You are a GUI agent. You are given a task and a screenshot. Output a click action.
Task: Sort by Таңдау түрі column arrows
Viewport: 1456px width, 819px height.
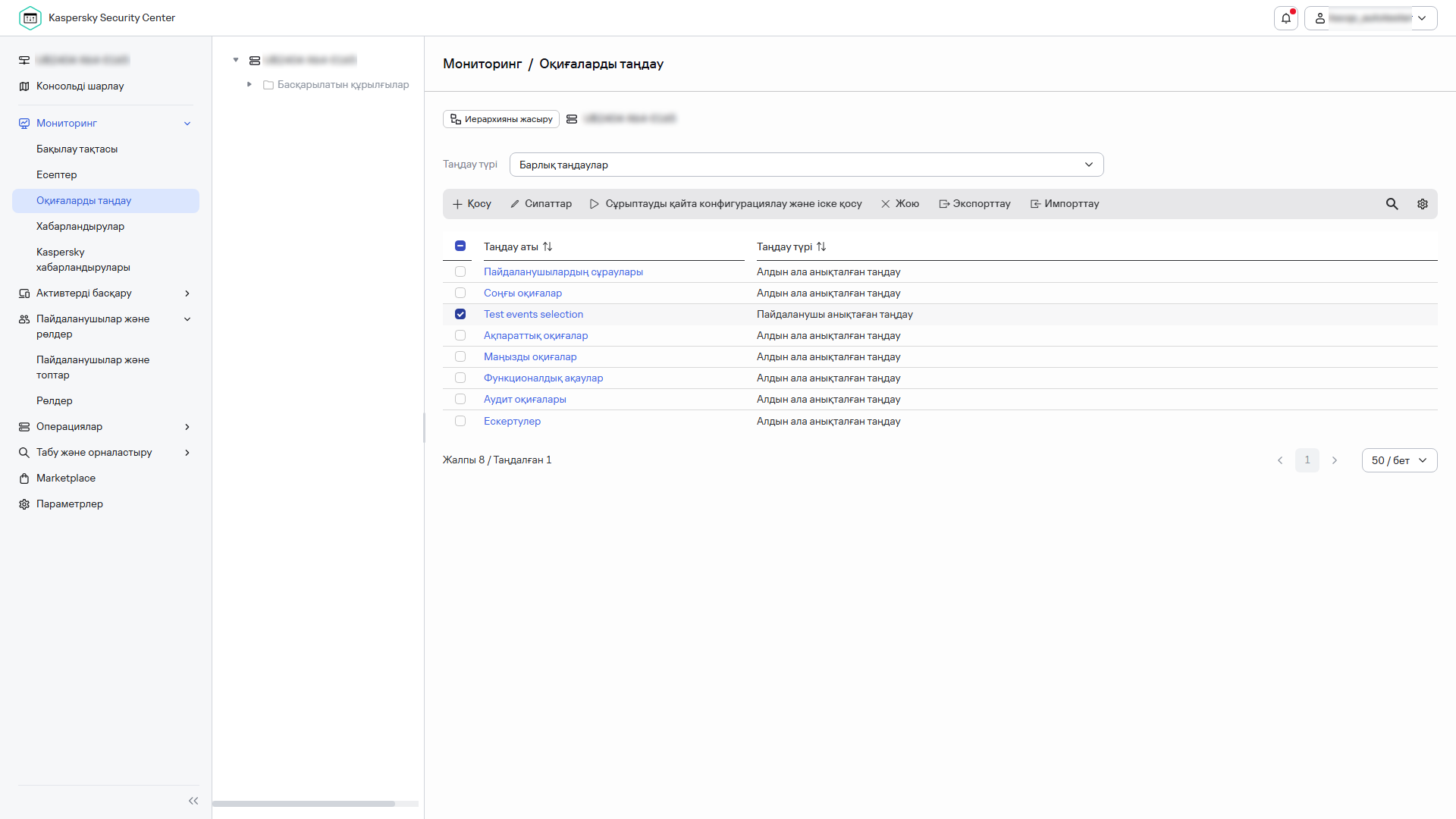tap(821, 247)
